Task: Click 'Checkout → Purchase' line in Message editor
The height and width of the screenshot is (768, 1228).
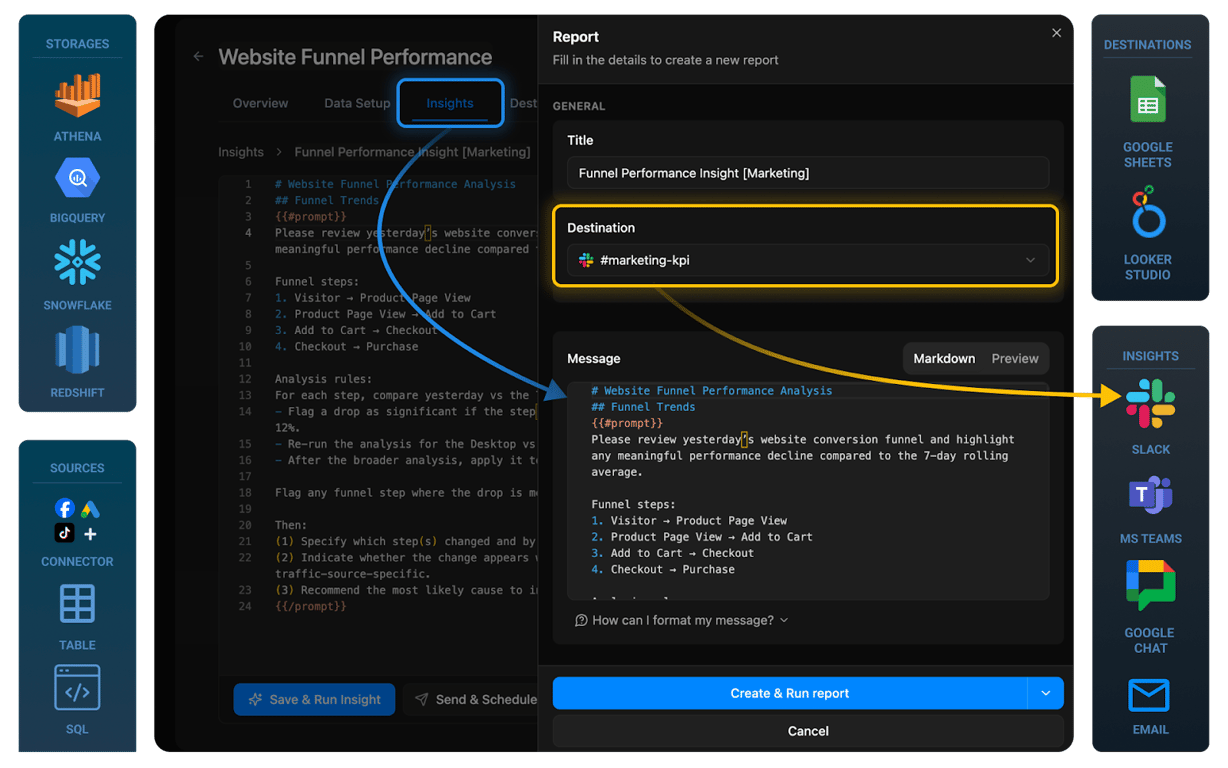Action: click(x=663, y=569)
